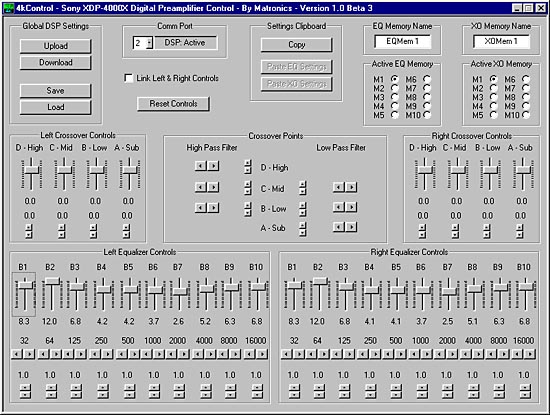This screenshot has width=550, height=415.
Task: Click Left EQ B10 Q value spinner
Action: pos(257,391)
